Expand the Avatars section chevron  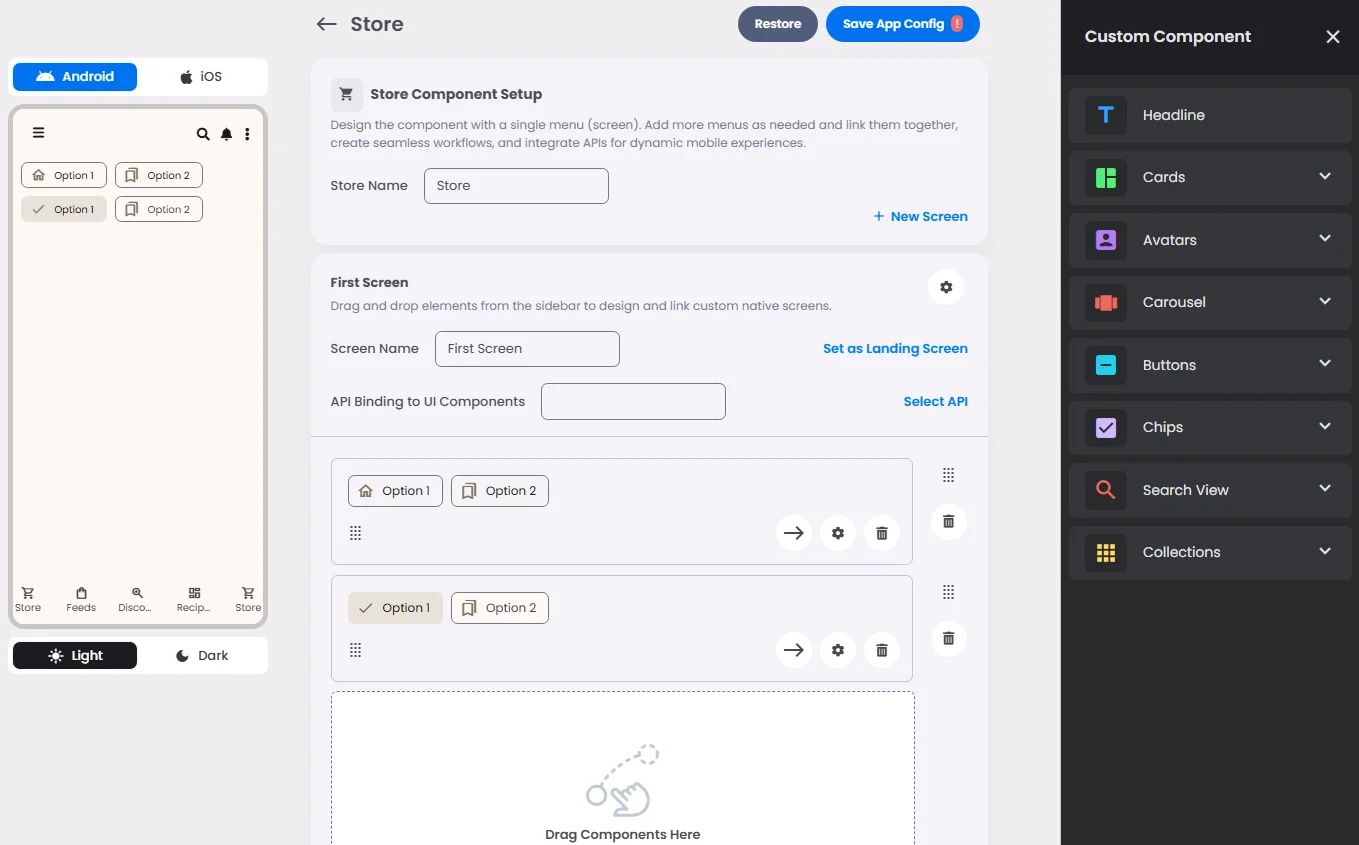1325,239
